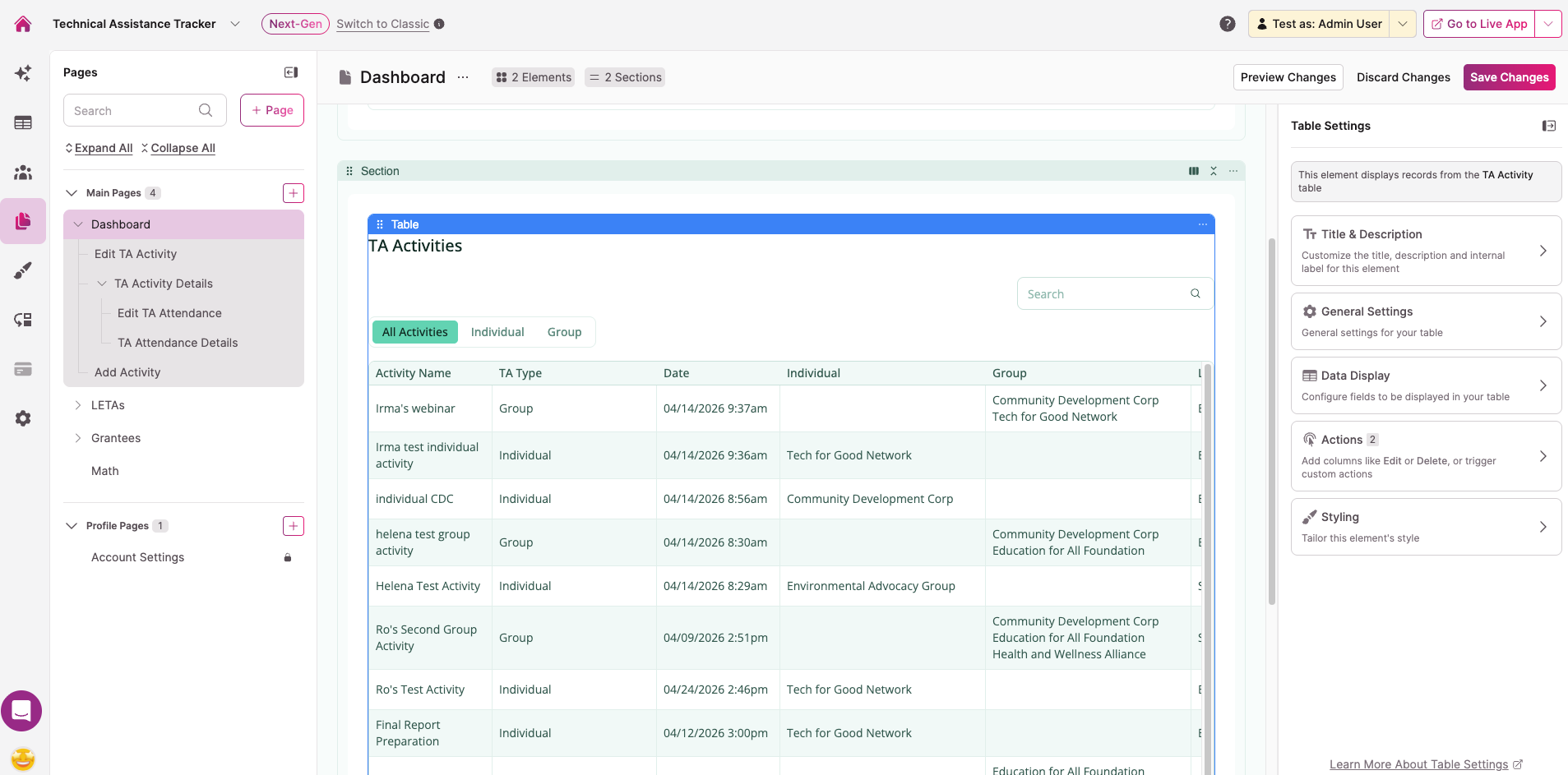This screenshot has height=775, width=1568.
Task: Collapse the Table Settings panel icon
Action: coord(1549,126)
